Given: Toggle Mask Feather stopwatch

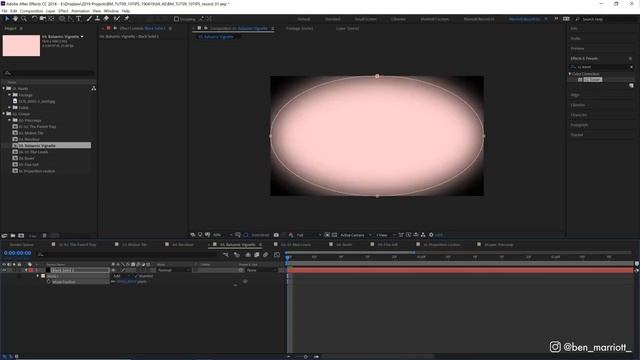Looking at the screenshot, I should (49, 282).
